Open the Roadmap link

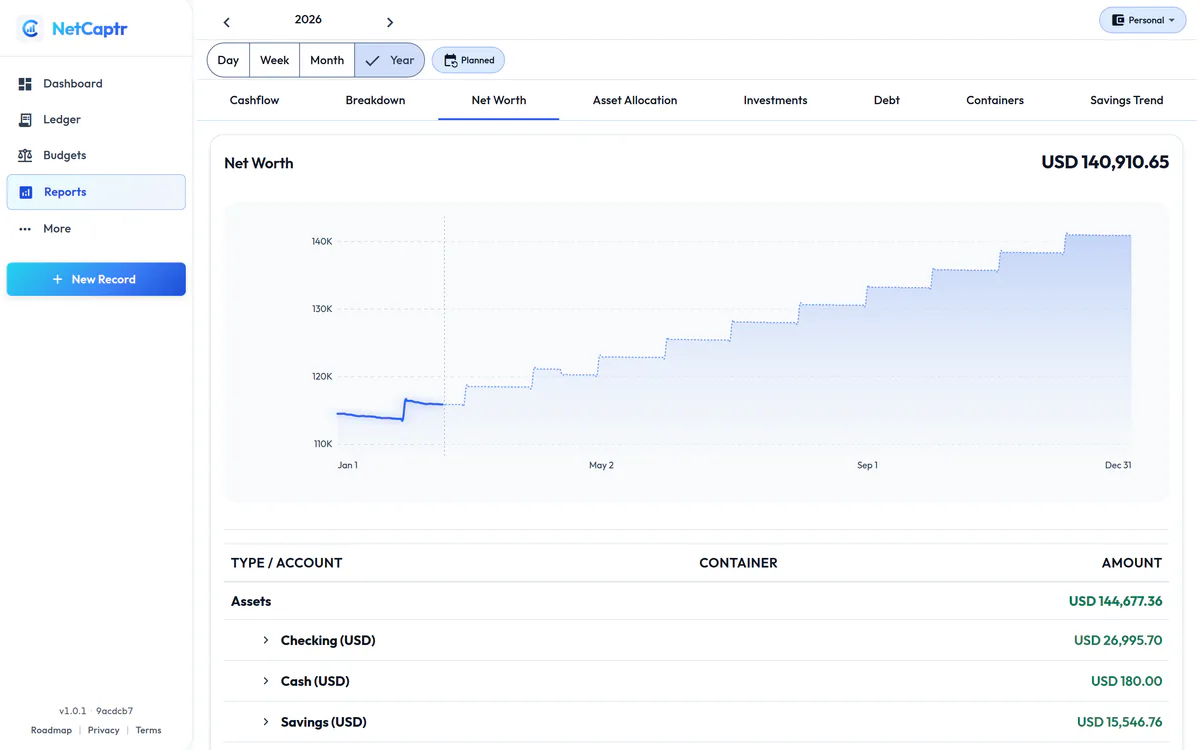(51, 730)
